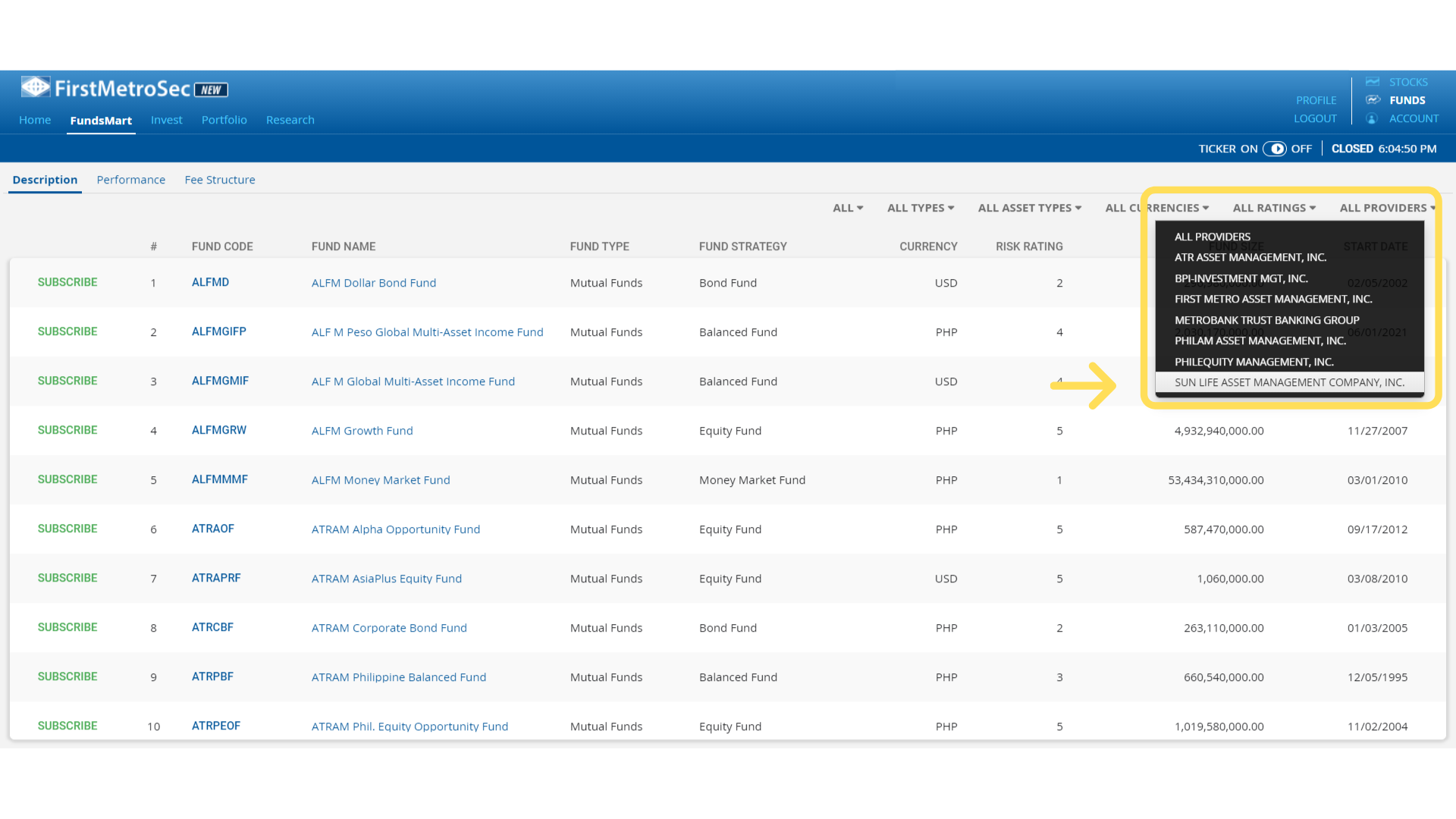This screenshot has height=819, width=1456.
Task: Click the Account person icon
Action: [1372, 119]
